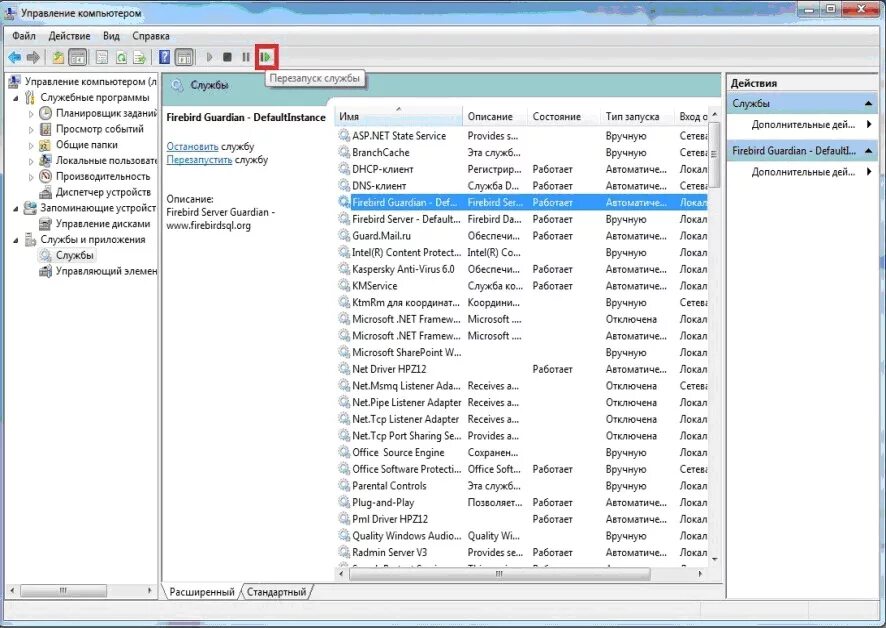Sort by the Состояние column header
Image resolution: width=886 pixels, height=628 pixels.
[x=563, y=116]
